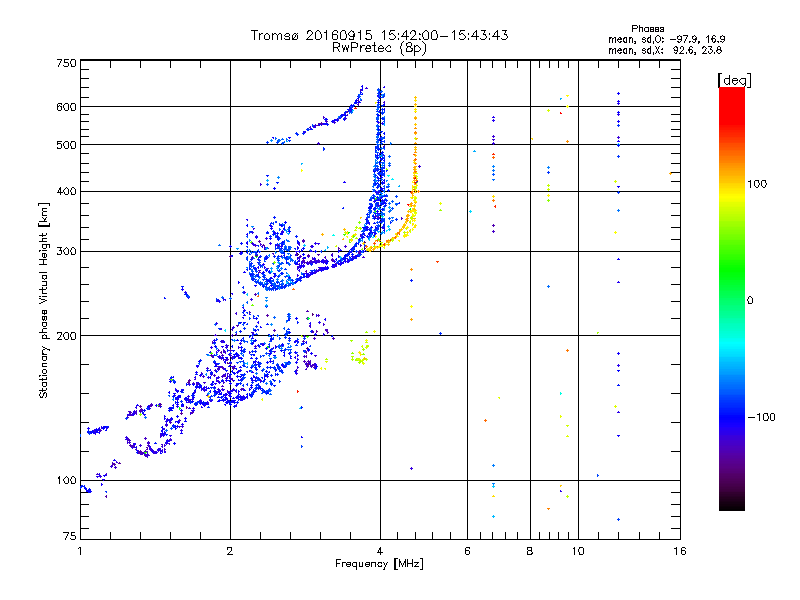Click the y-axis tick label '75'

click(70, 536)
